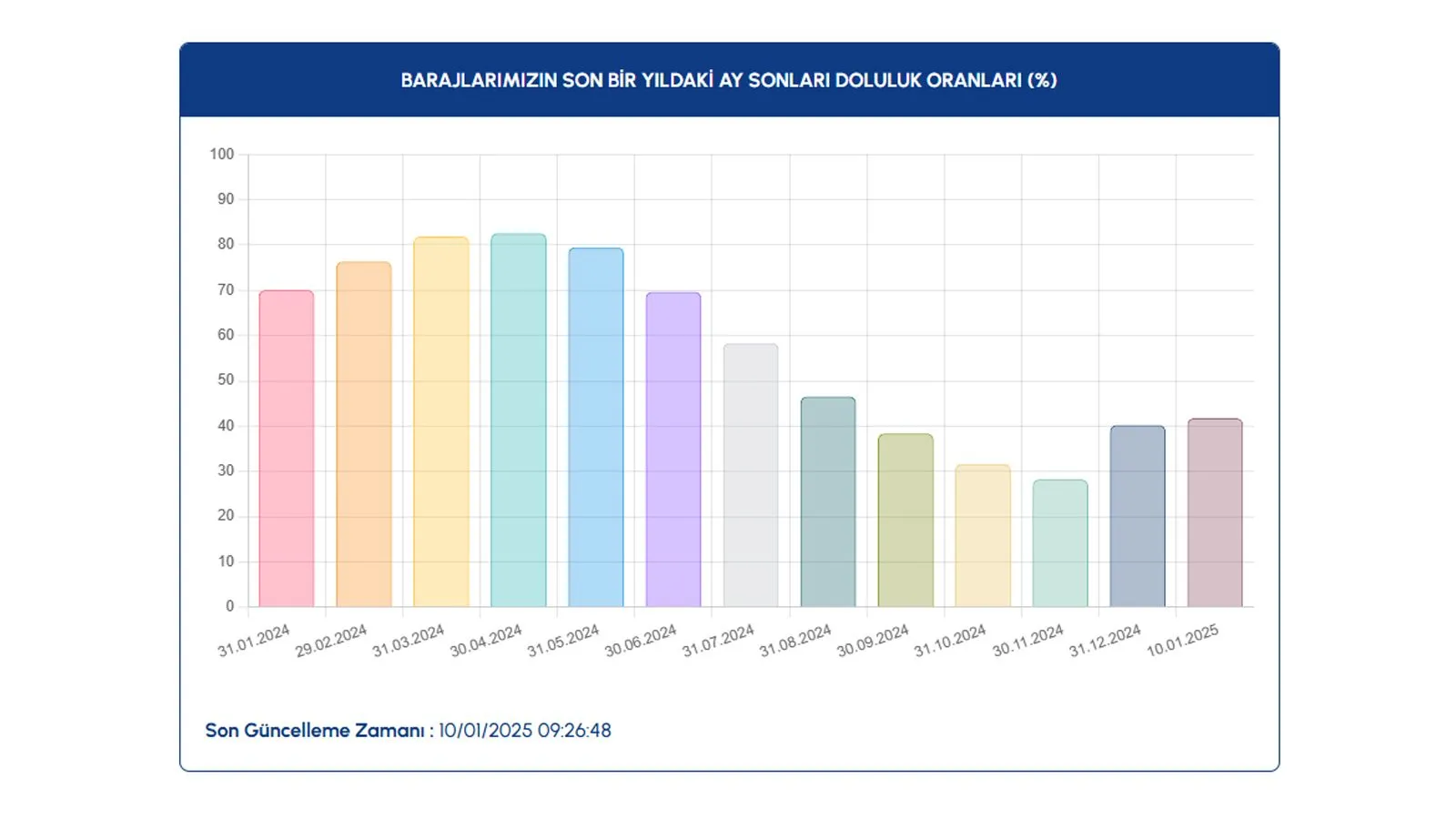
Task: Click y-axis value 80
Action: pos(226,245)
